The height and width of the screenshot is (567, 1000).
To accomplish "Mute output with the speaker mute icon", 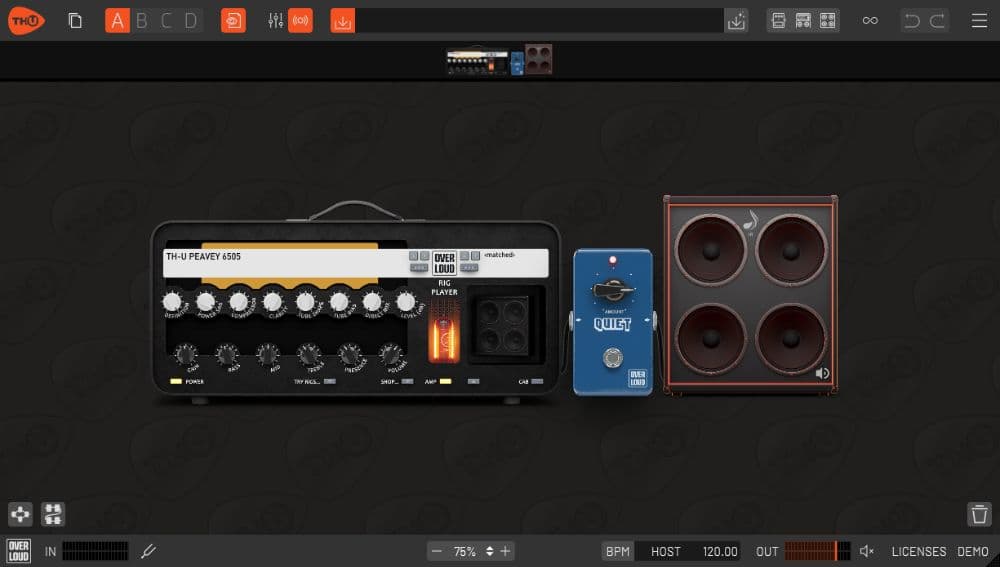I will [x=867, y=551].
